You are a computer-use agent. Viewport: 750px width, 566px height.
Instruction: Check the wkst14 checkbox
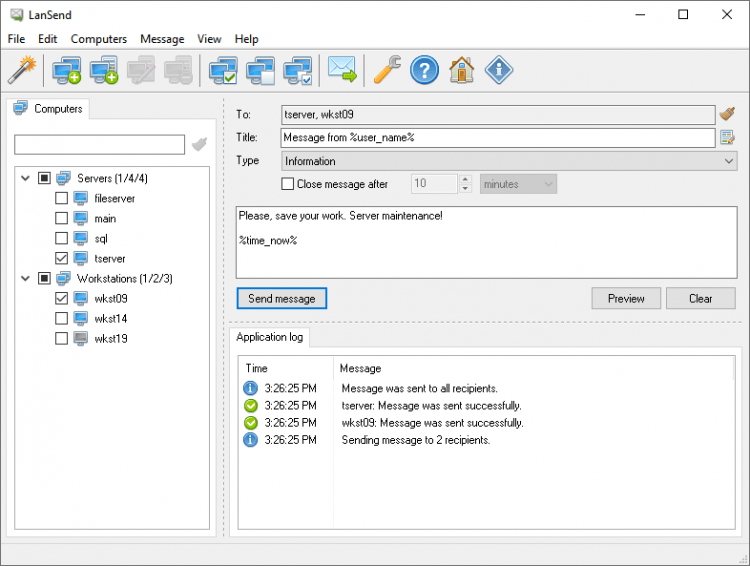[61, 318]
